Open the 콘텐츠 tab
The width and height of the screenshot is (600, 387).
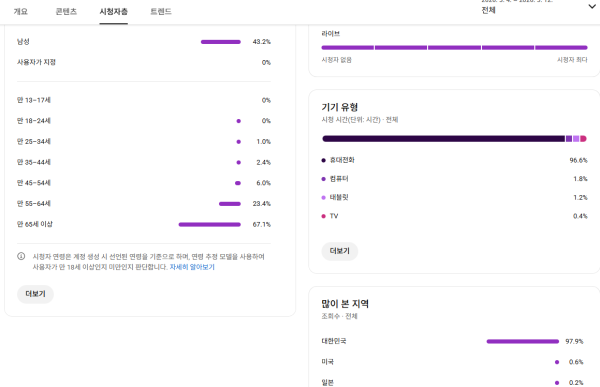pos(66,11)
